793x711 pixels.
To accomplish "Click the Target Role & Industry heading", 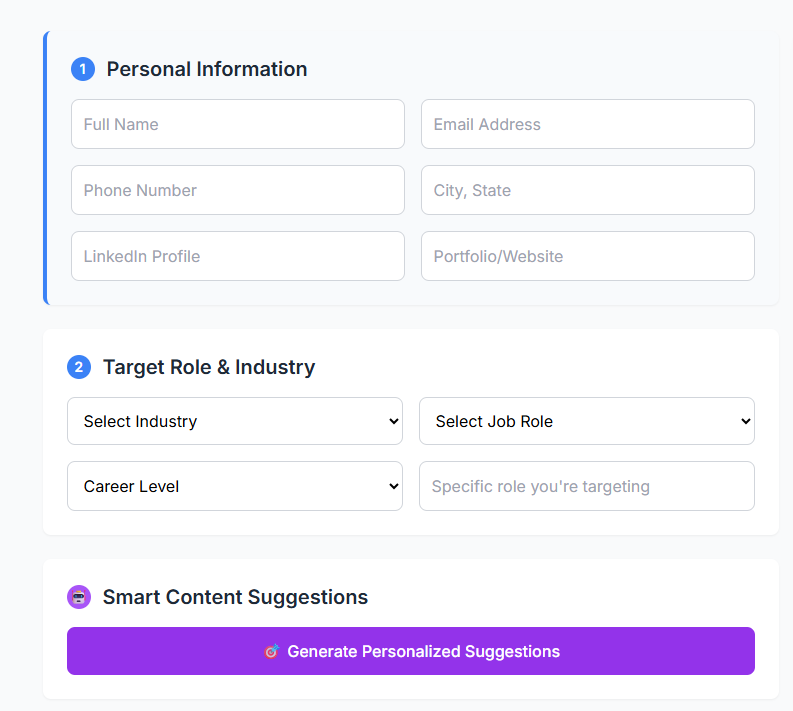I will point(209,367).
